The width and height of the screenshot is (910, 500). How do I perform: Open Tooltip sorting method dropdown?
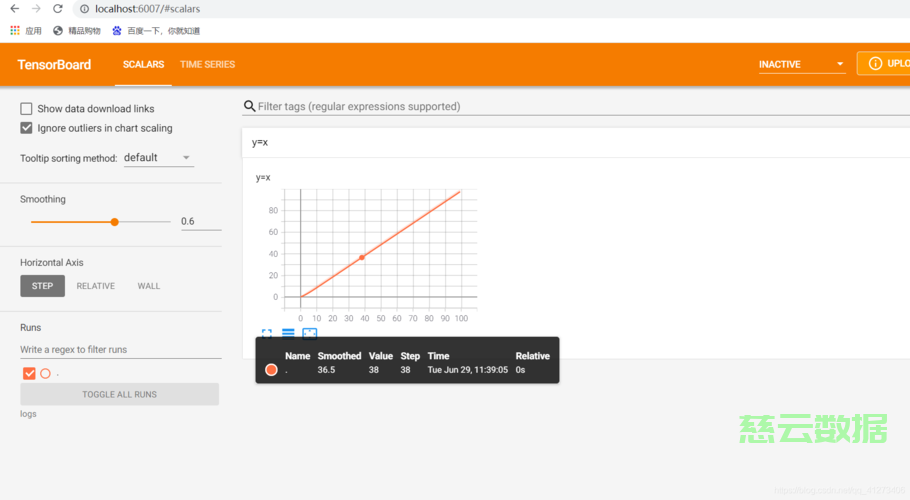(158, 158)
